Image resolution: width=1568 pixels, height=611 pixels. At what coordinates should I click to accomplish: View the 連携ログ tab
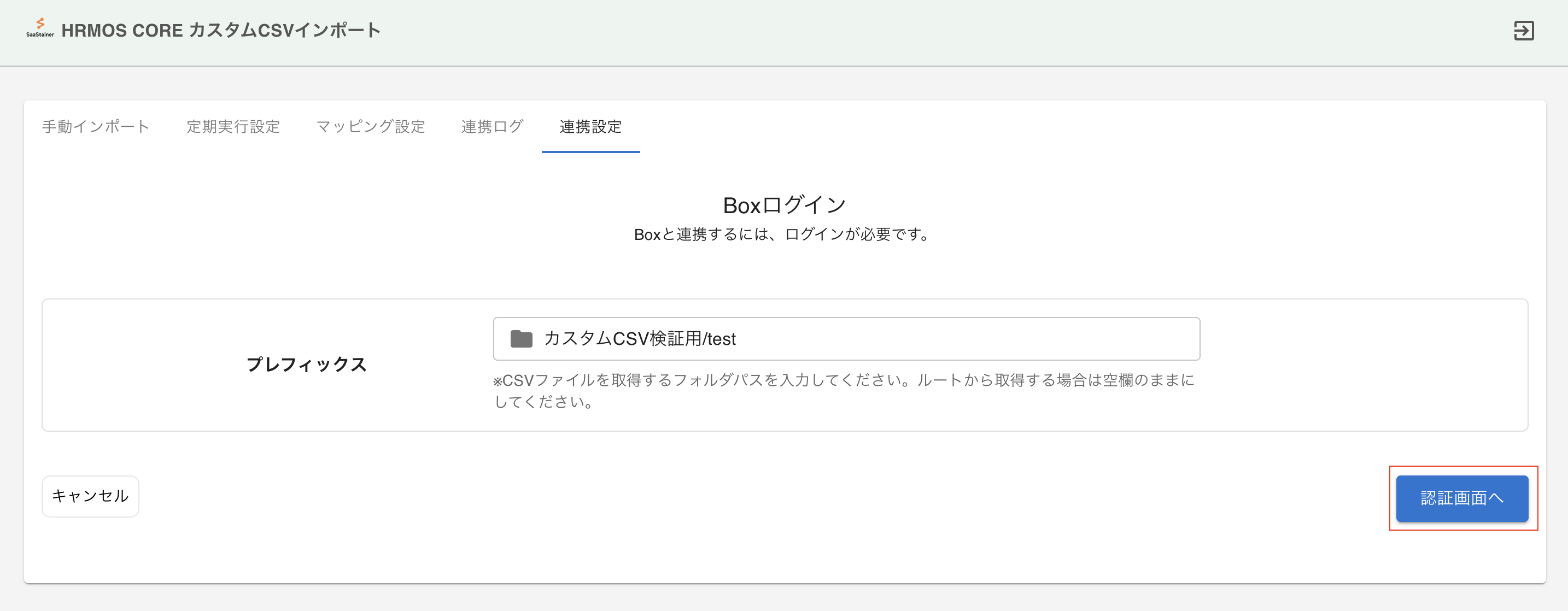[x=492, y=127]
